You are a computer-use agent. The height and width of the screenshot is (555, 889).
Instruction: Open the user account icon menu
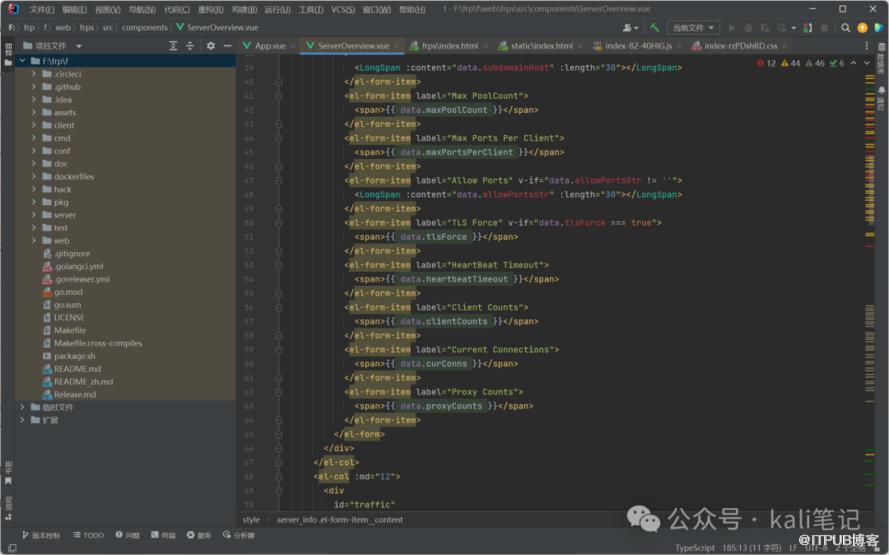pos(630,28)
